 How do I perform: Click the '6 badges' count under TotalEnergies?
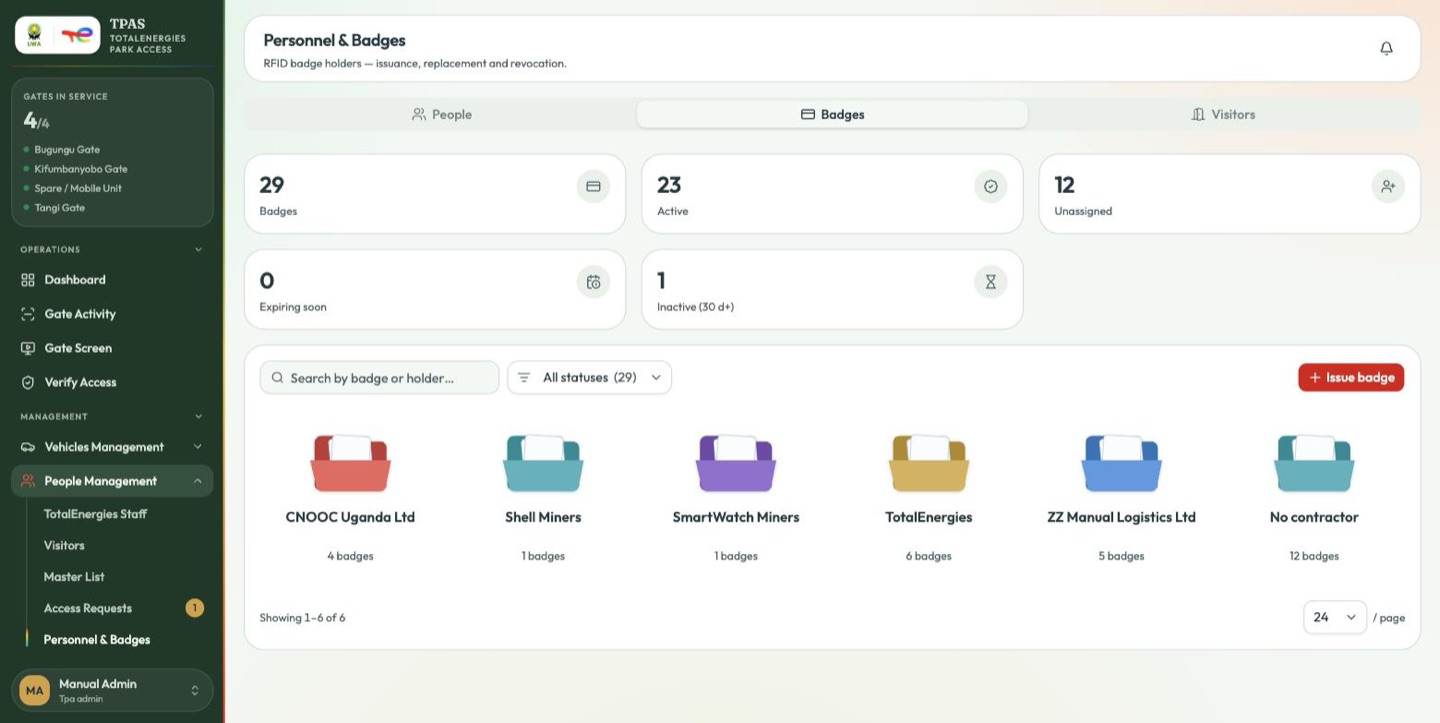coord(929,556)
